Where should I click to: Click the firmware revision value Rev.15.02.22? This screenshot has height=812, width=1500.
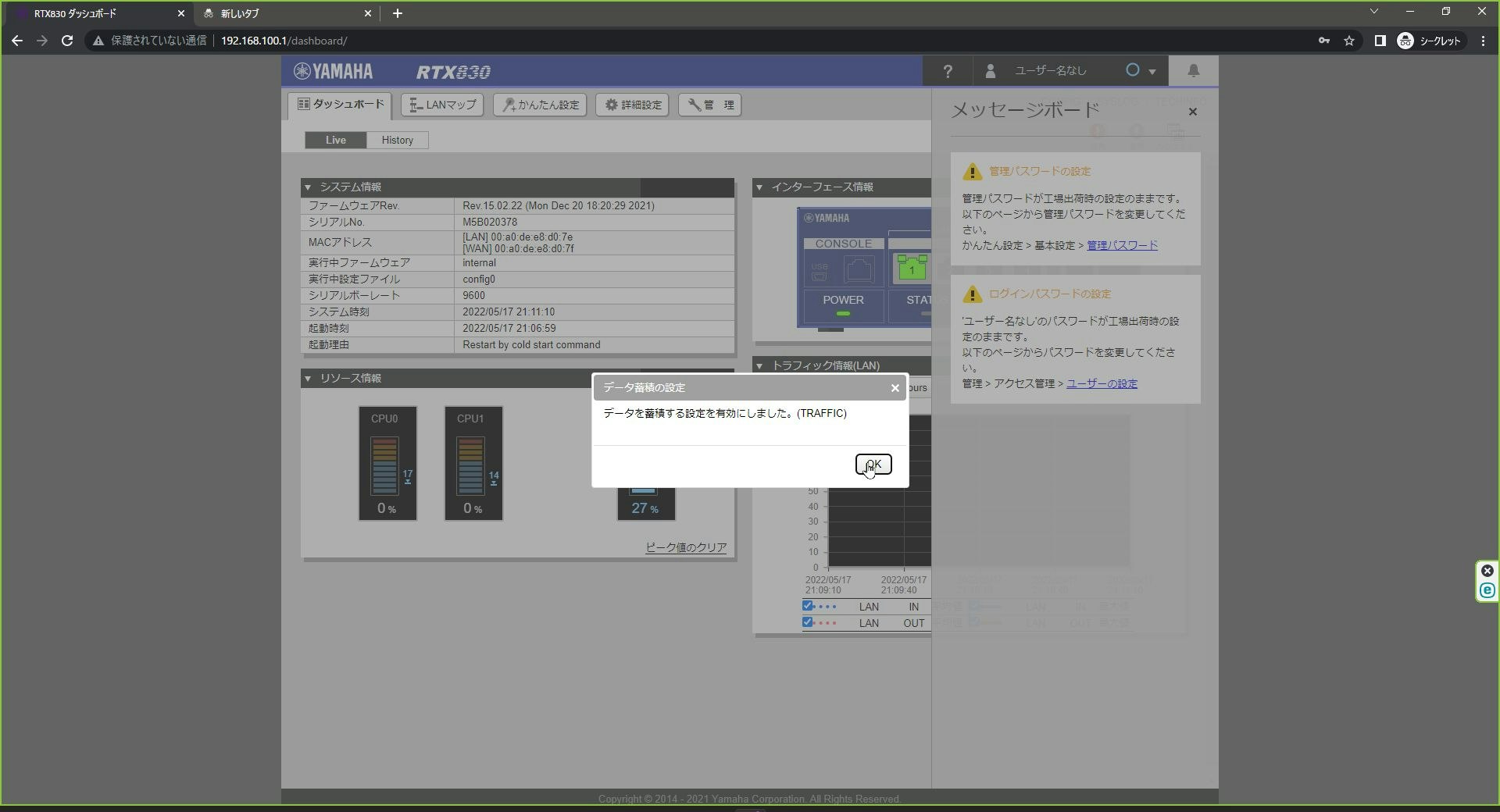558,206
